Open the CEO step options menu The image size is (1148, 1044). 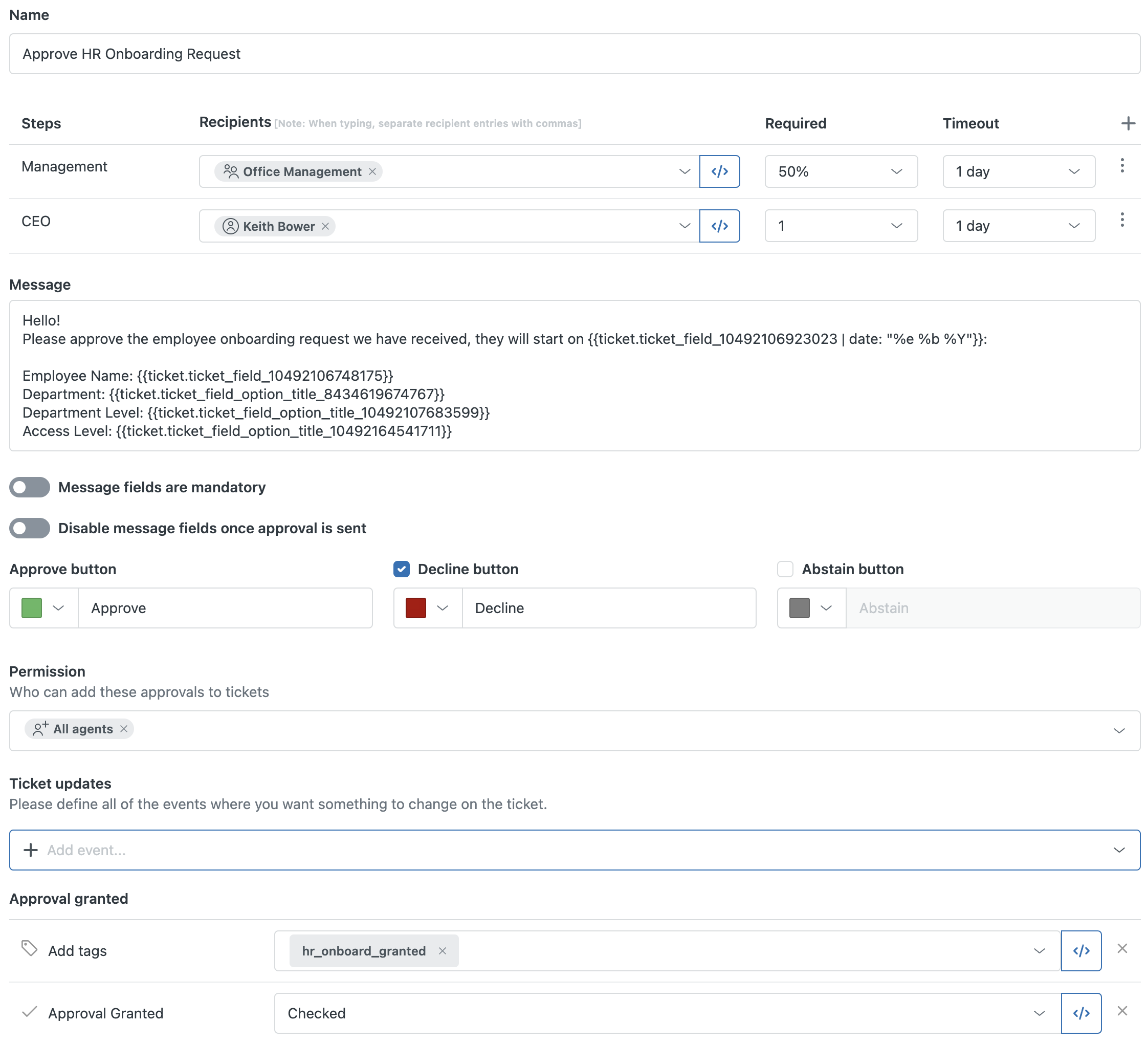point(1122,220)
